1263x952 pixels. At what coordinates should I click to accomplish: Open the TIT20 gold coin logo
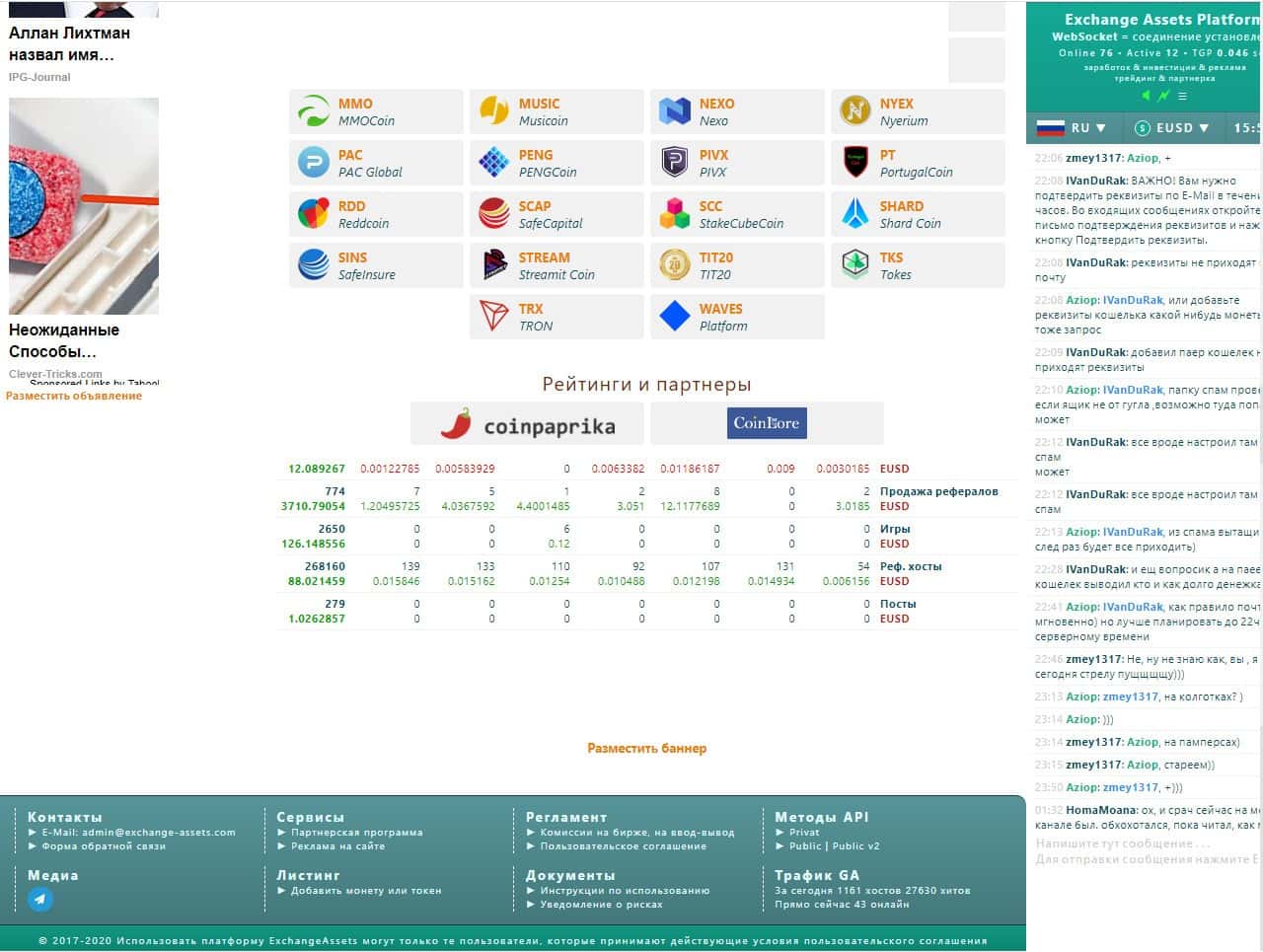click(x=675, y=265)
